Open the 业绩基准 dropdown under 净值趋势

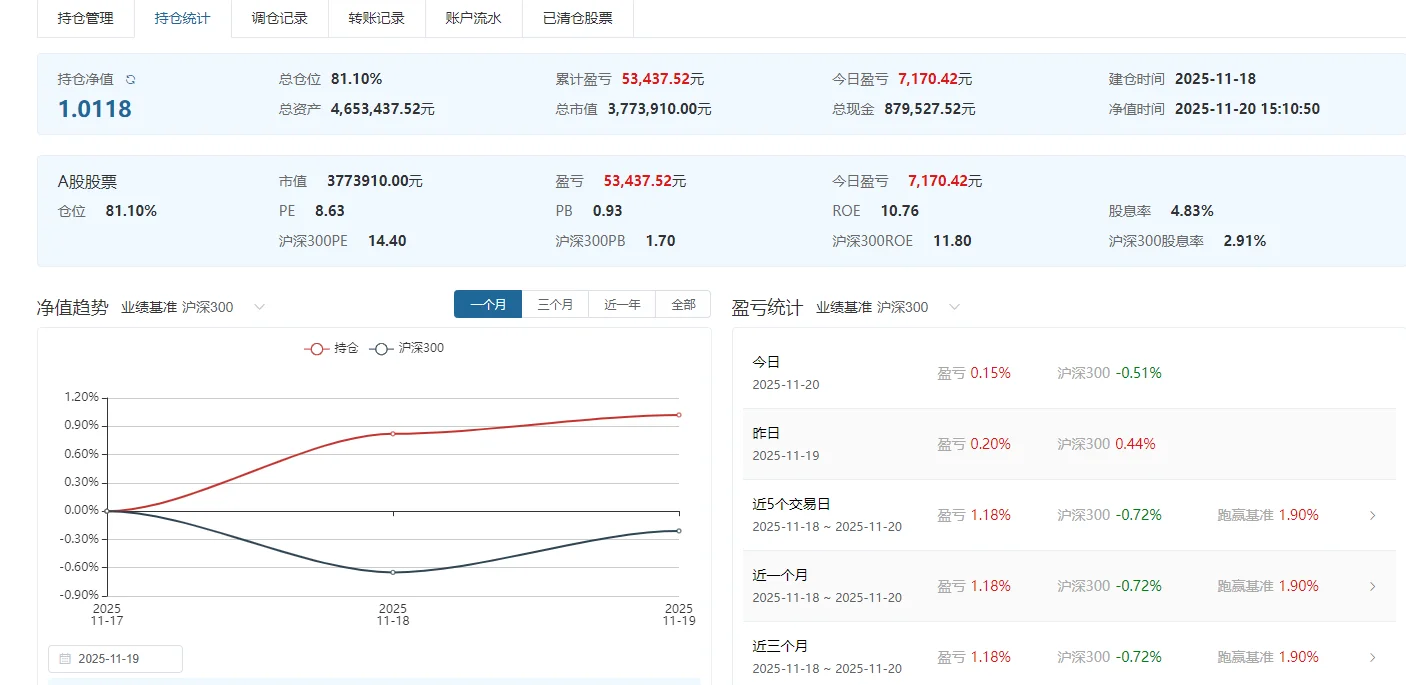click(258, 307)
